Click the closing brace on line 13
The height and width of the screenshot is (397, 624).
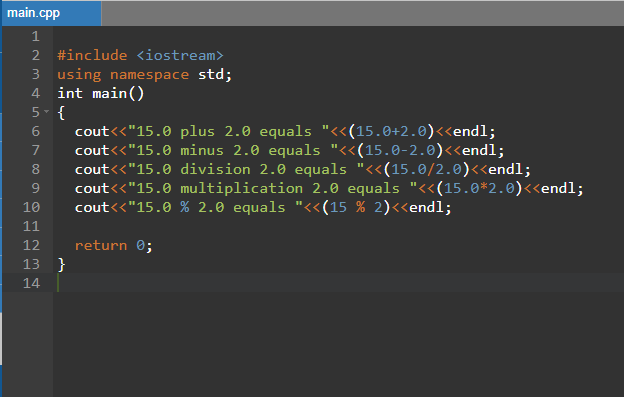click(61, 265)
